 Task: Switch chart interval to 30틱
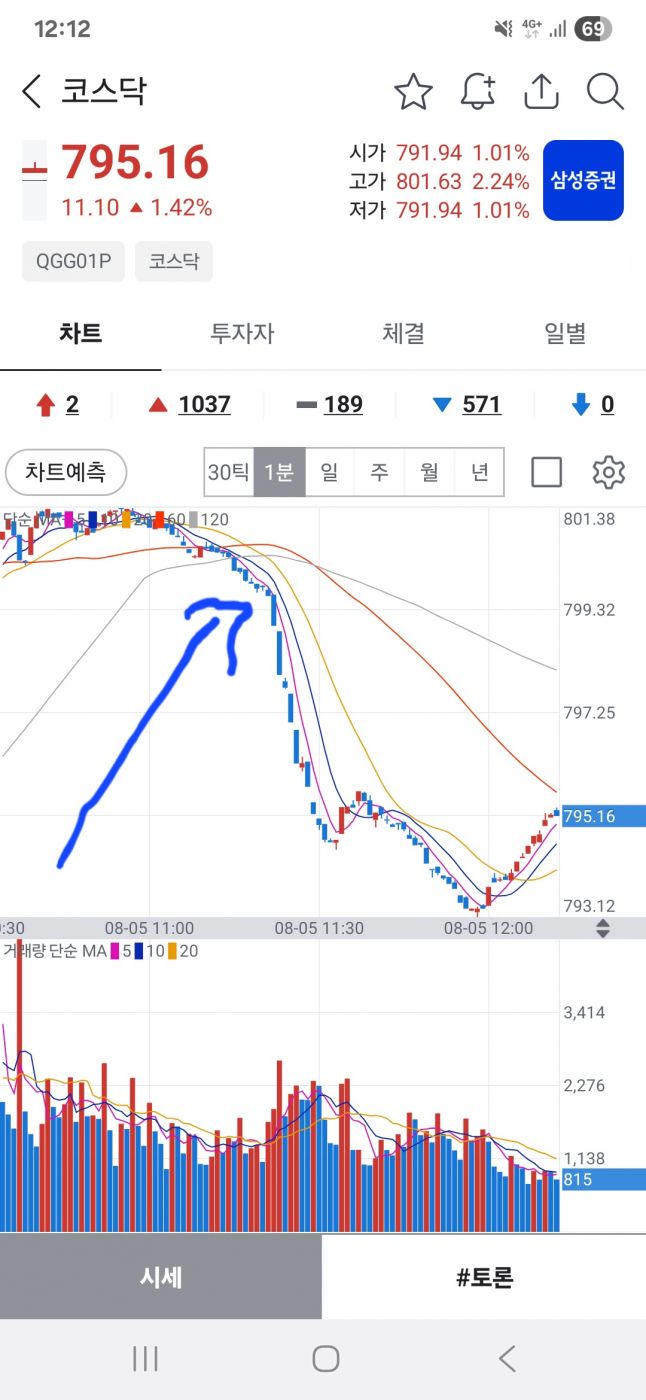[x=229, y=472]
